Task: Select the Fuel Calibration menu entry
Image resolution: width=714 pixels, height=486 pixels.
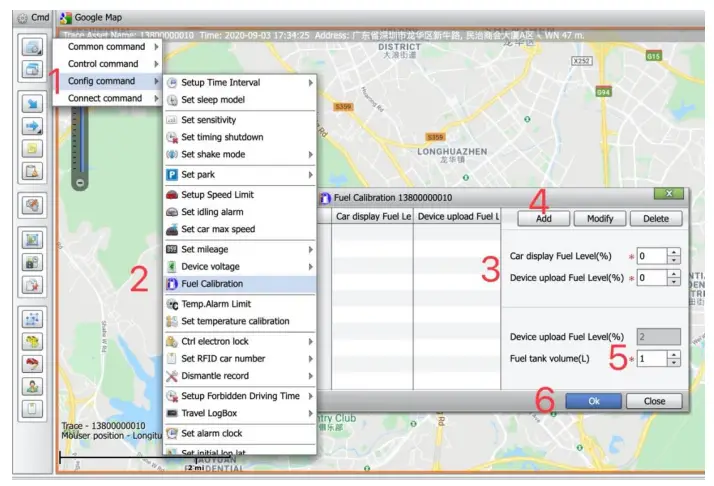Action: pos(240,284)
